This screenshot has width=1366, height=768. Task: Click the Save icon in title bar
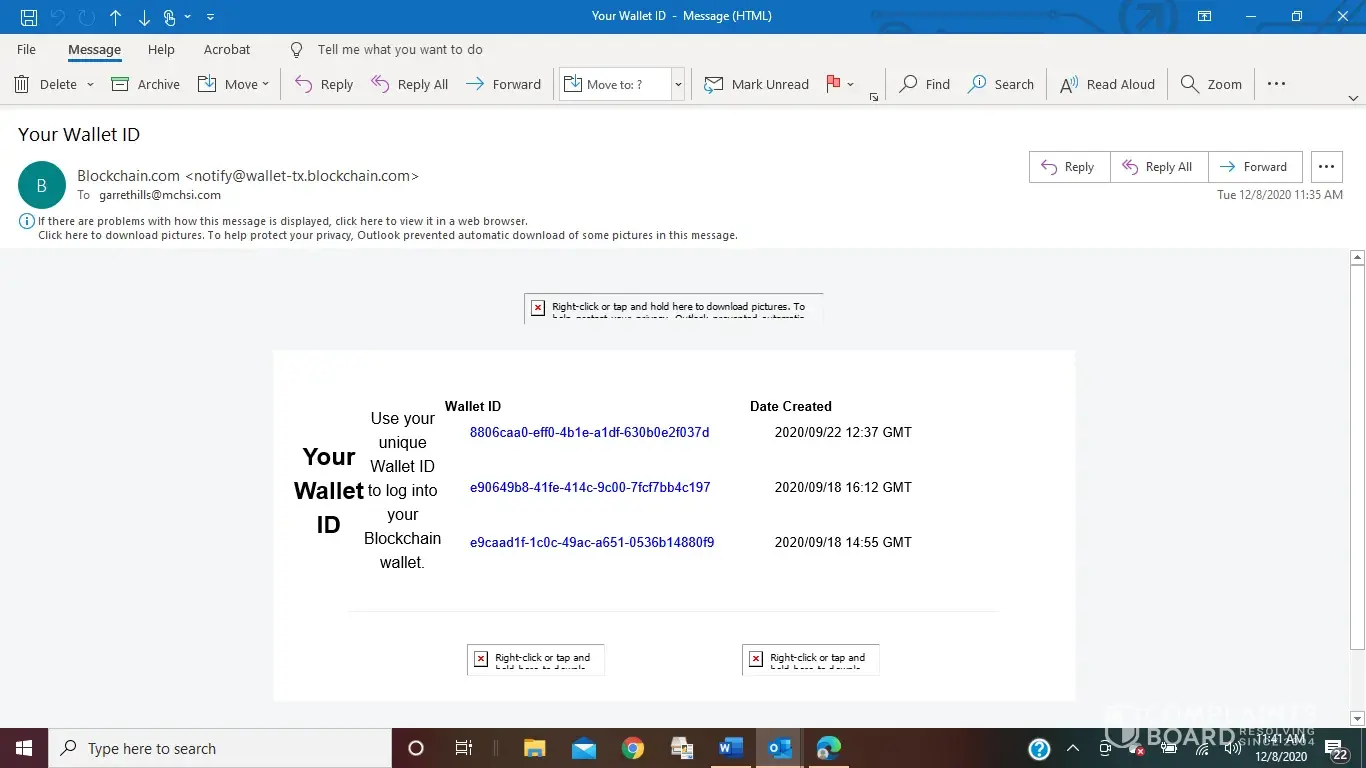click(29, 17)
